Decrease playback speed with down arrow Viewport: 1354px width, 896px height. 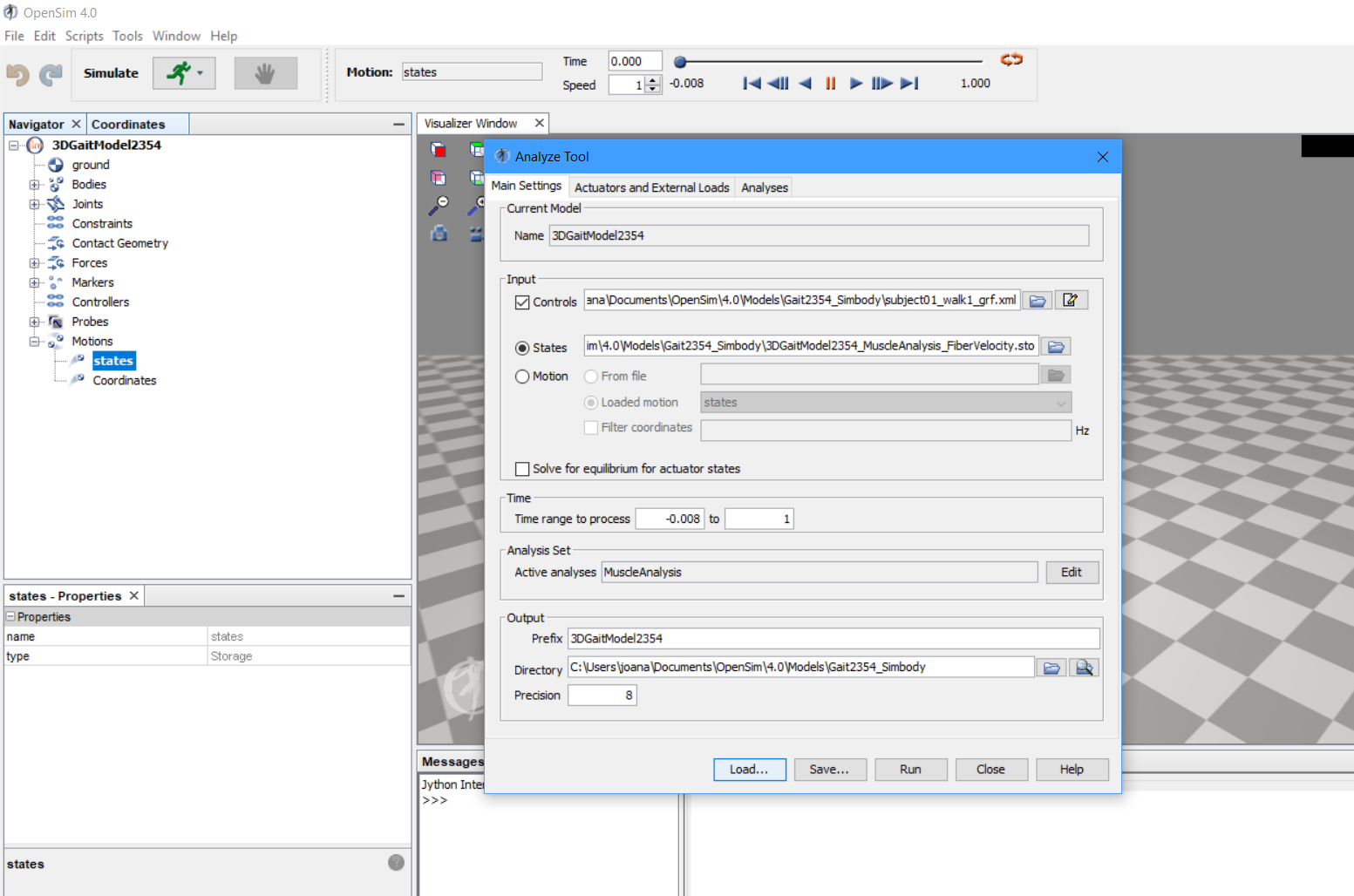coord(653,89)
